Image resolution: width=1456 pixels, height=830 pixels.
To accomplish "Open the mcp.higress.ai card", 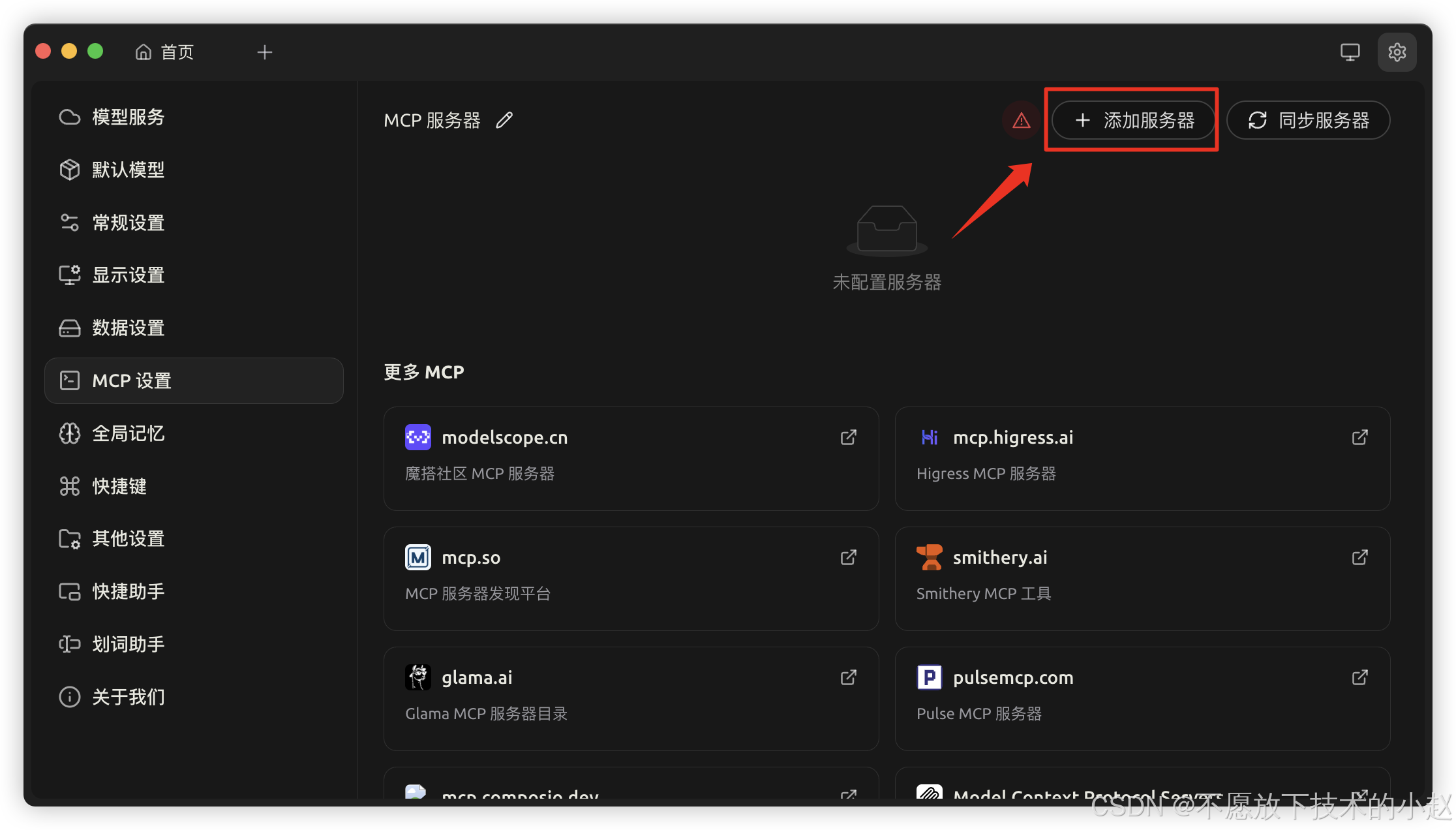I will [x=1143, y=459].
